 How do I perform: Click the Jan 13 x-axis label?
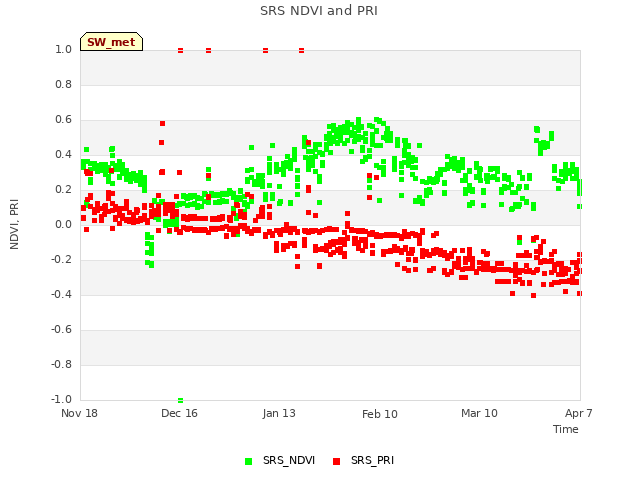(x=279, y=413)
